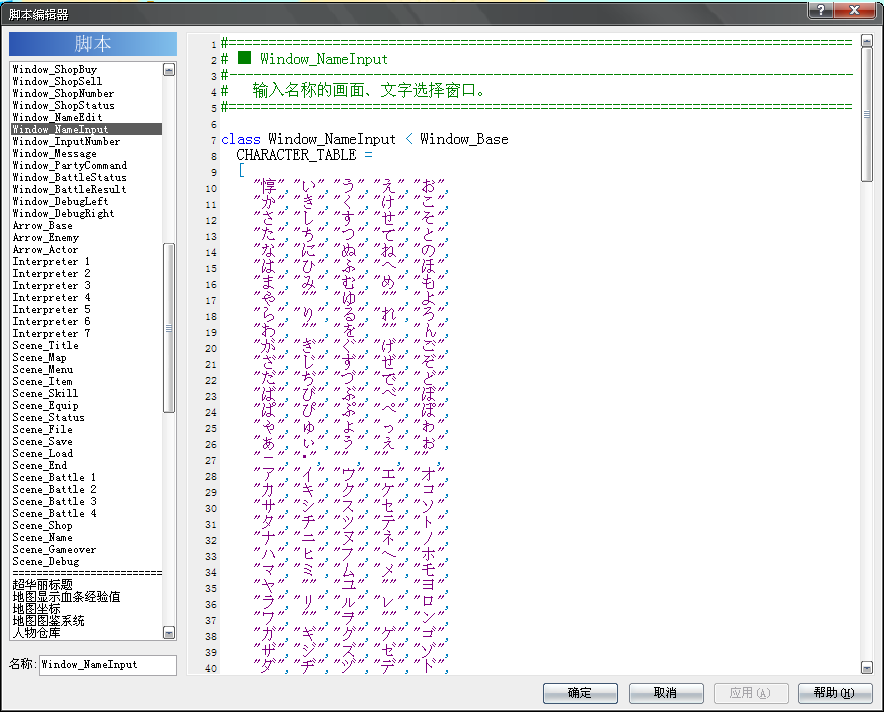Click script list scroll down arrow
This screenshot has height=712, width=884.
coord(169,633)
